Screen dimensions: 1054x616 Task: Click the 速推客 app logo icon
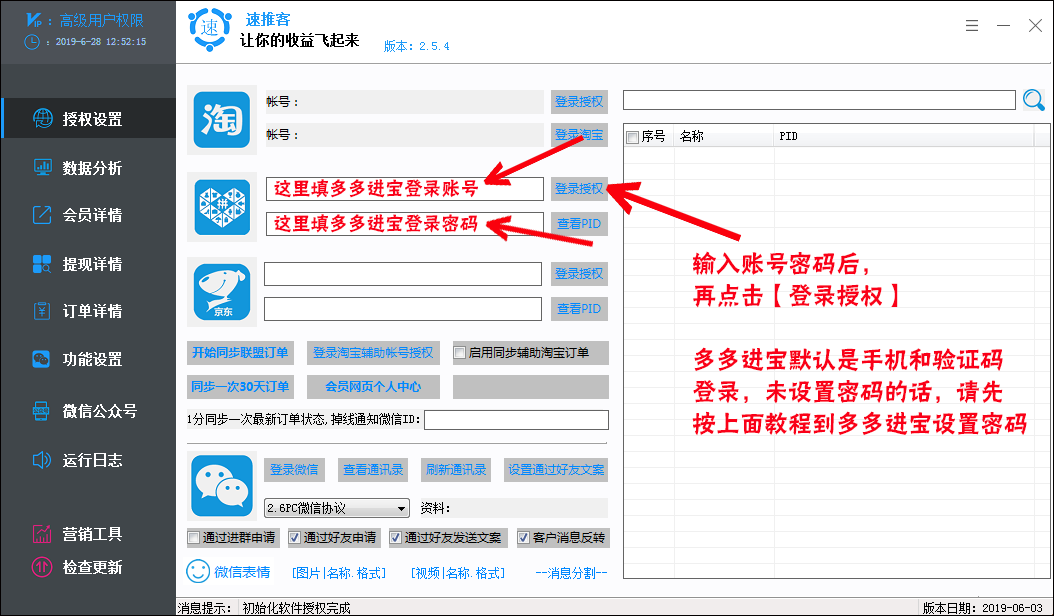point(210,29)
